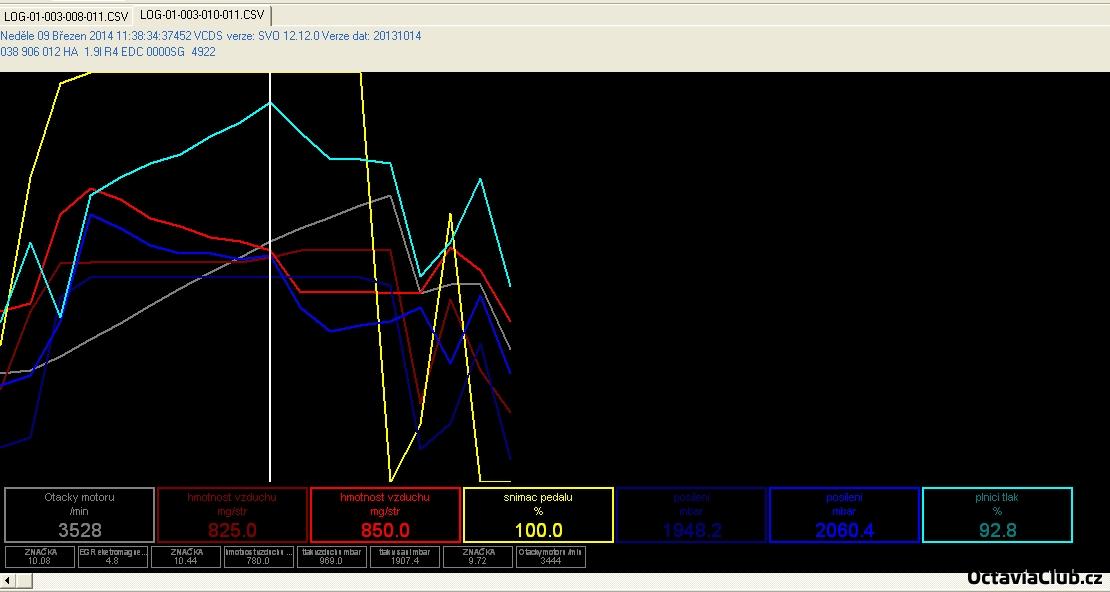Viewport: 1110px width, 592px height.
Task: Click the left arrow of horizontal scrollbar
Action: (8, 580)
